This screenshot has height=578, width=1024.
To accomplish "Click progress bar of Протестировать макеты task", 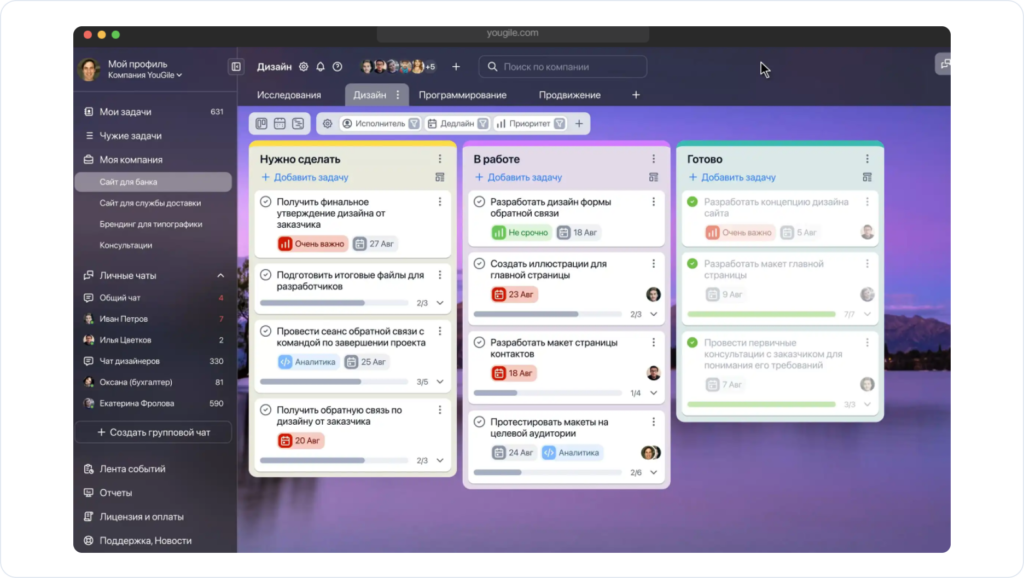I will point(547,472).
